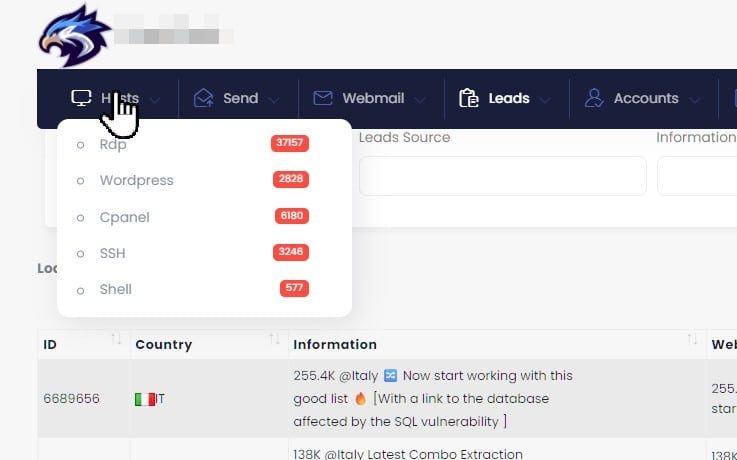This screenshot has height=460, width=737.
Task: Click the eagle logo in the header
Action: (x=73, y=34)
